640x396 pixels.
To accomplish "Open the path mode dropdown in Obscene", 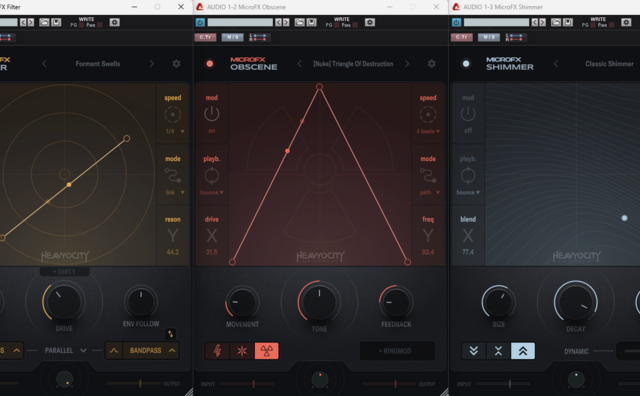I will (429, 192).
